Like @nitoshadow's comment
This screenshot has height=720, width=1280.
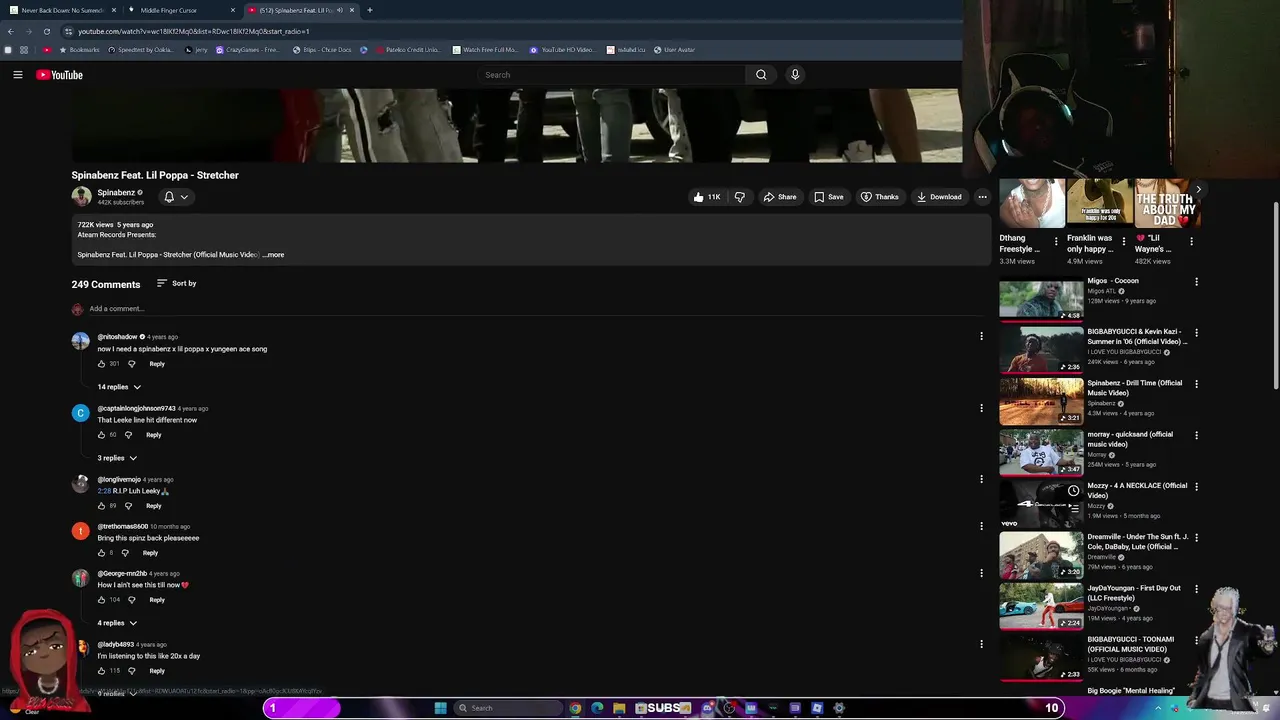click(101, 364)
